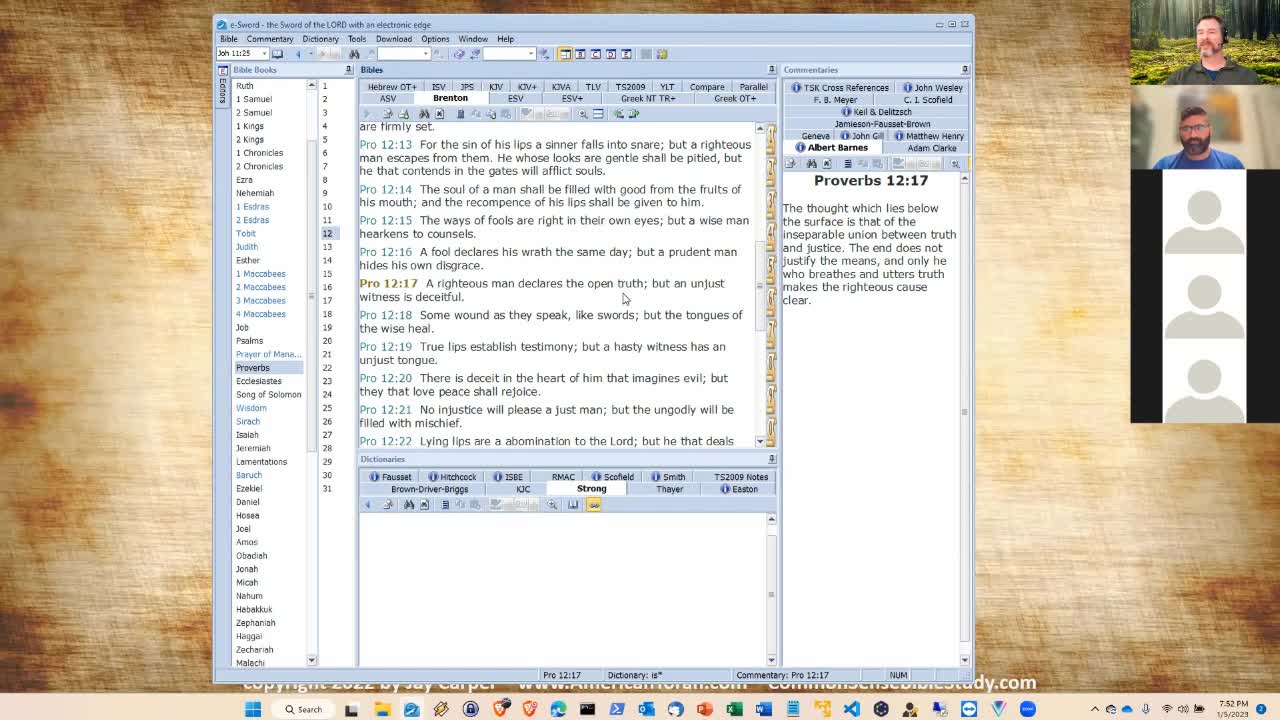Image resolution: width=1280 pixels, height=720 pixels.
Task: Toggle the highlighted link icon in Dictionaries toolbar
Action: [x=594, y=505]
